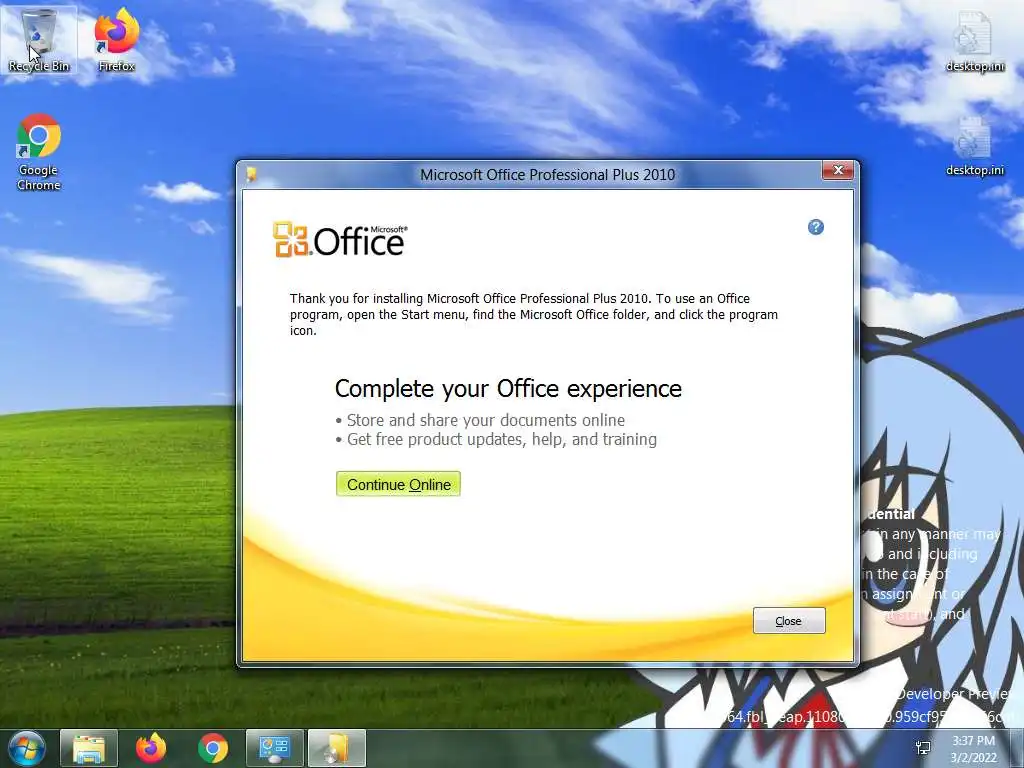
Task: Open Windows Explorer from the taskbar
Action: pyautogui.click(x=89, y=749)
